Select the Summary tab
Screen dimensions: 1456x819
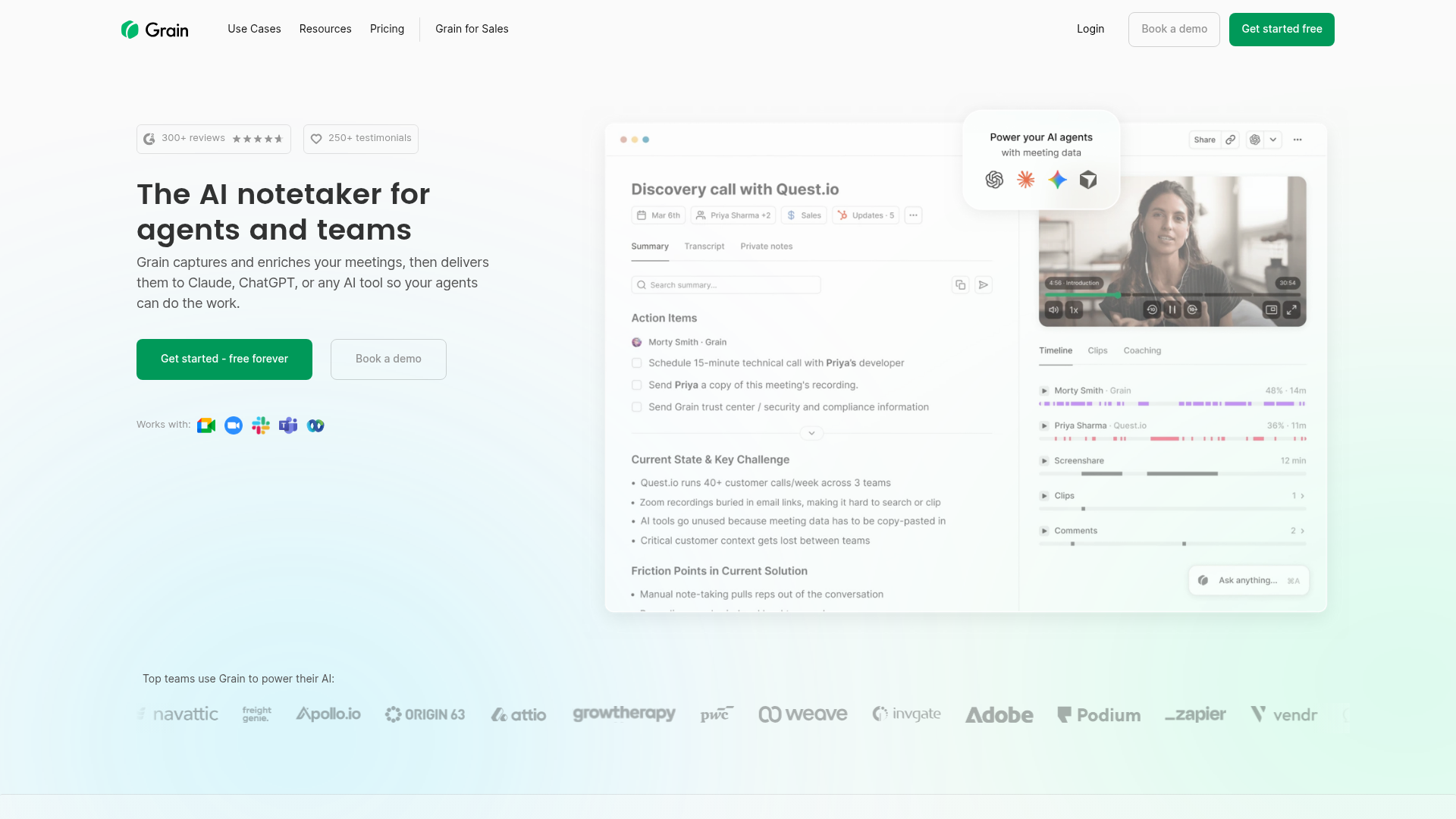pyautogui.click(x=650, y=246)
